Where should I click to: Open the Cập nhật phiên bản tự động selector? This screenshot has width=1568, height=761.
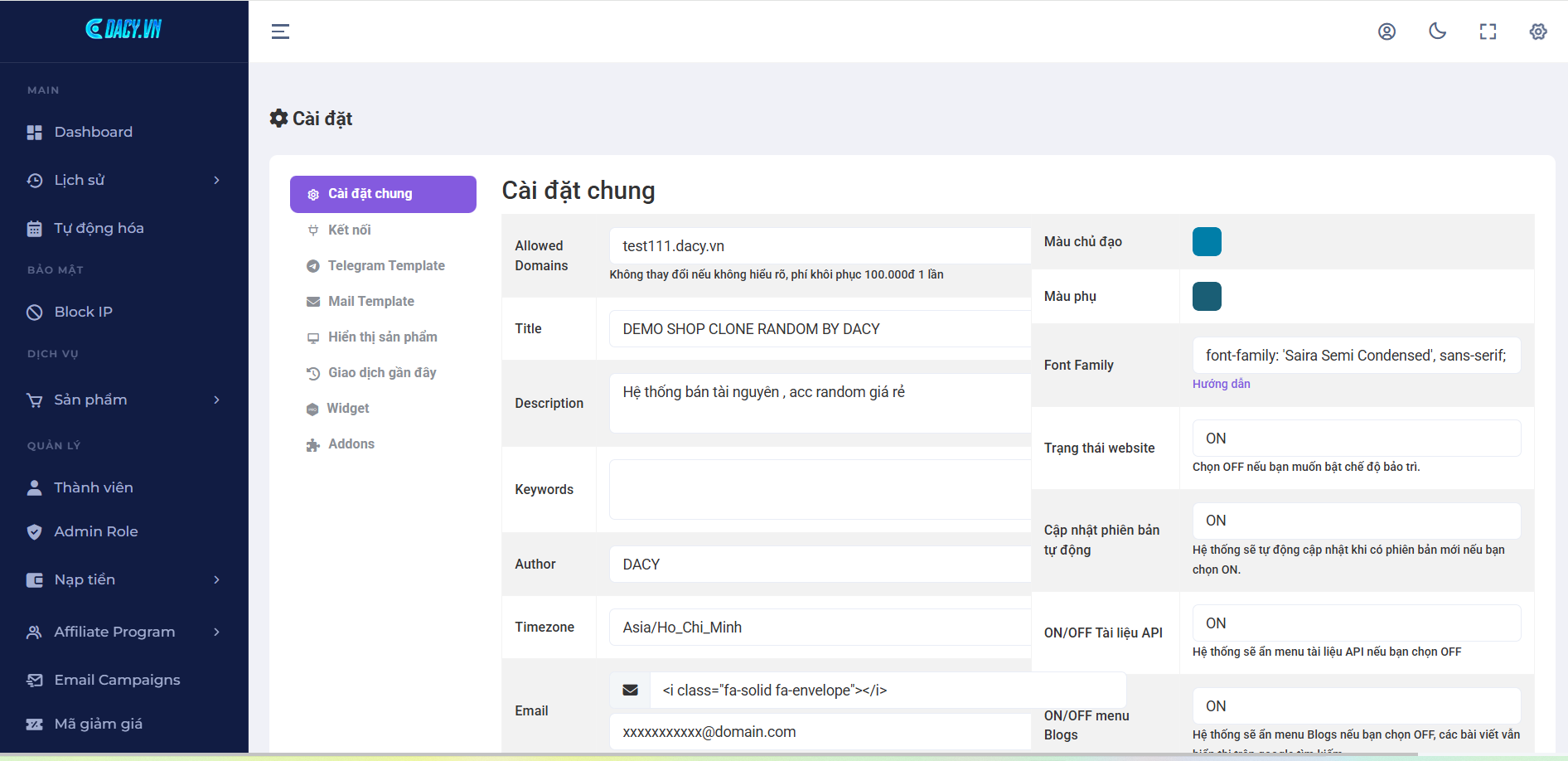(1356, 521)
